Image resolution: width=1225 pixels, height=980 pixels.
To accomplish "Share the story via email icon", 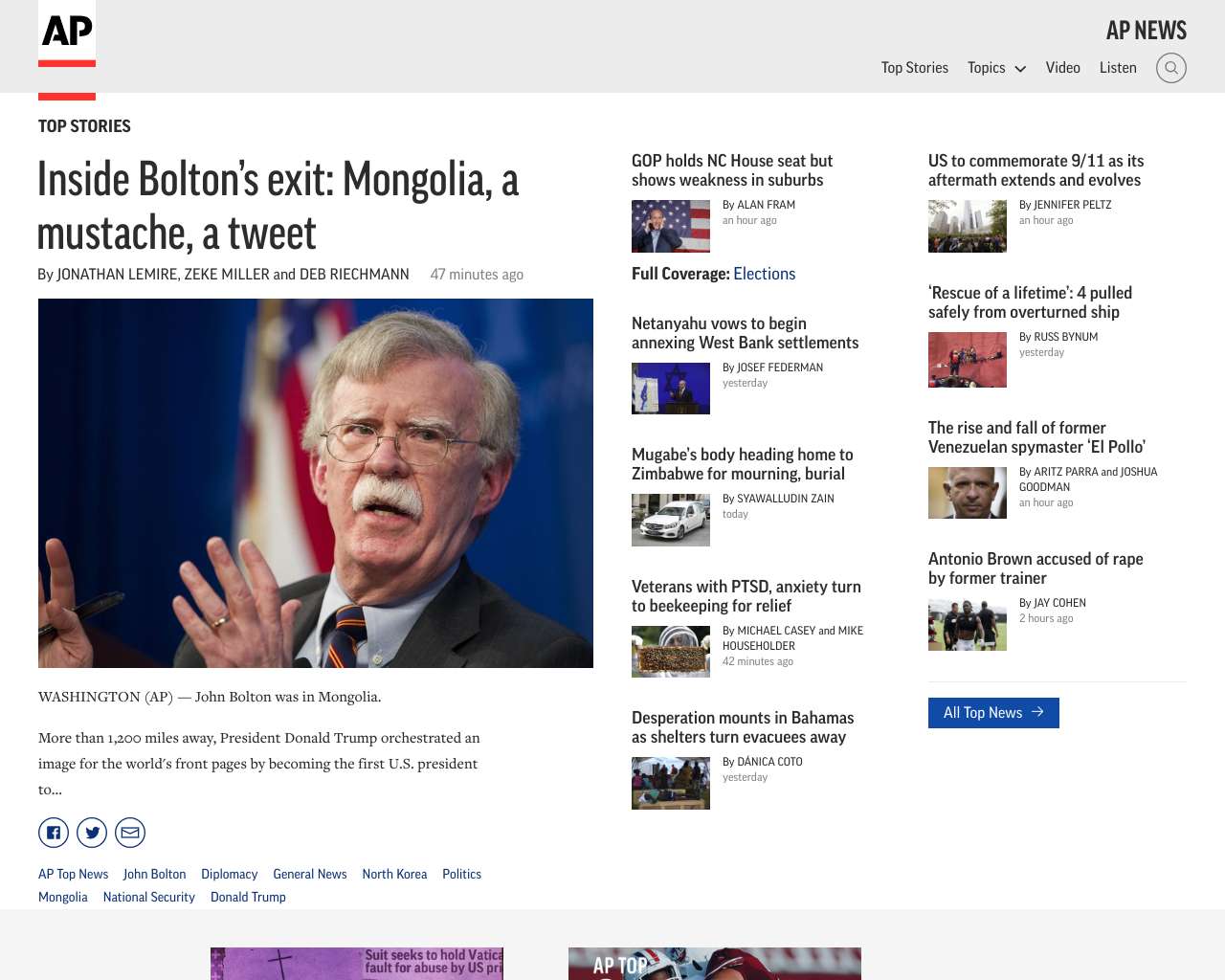I will [130, 833].
